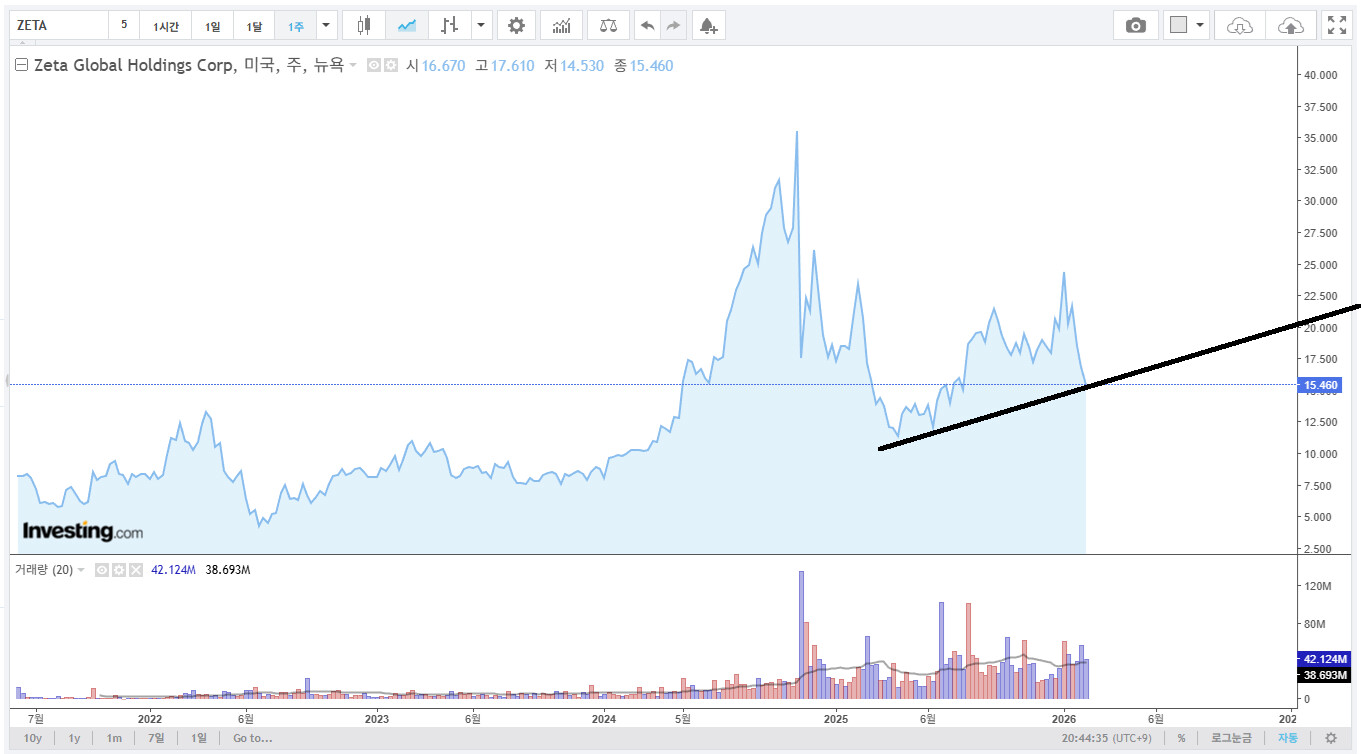Viewport: 1361px width, 754px height.
Task: Select 1주 interval
Action: pyautogui.click(x=296, y=26)
